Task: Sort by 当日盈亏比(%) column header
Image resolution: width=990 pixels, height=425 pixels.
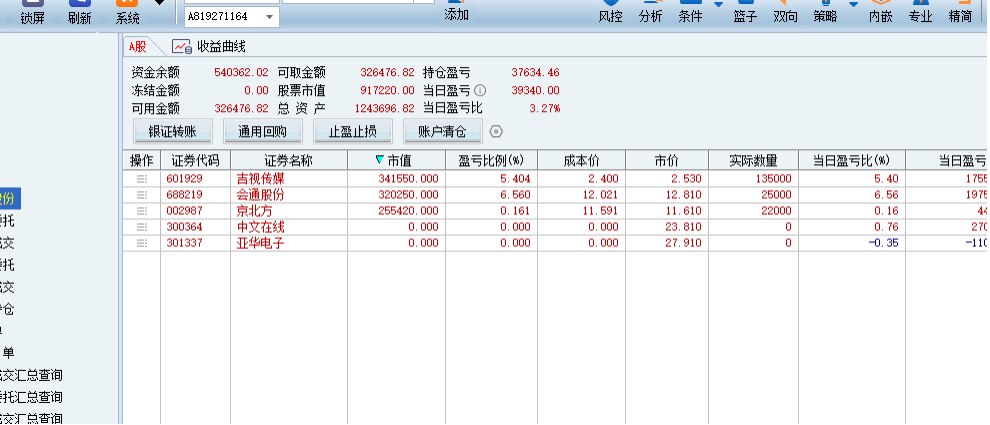Action: click(x=851, y=160)
